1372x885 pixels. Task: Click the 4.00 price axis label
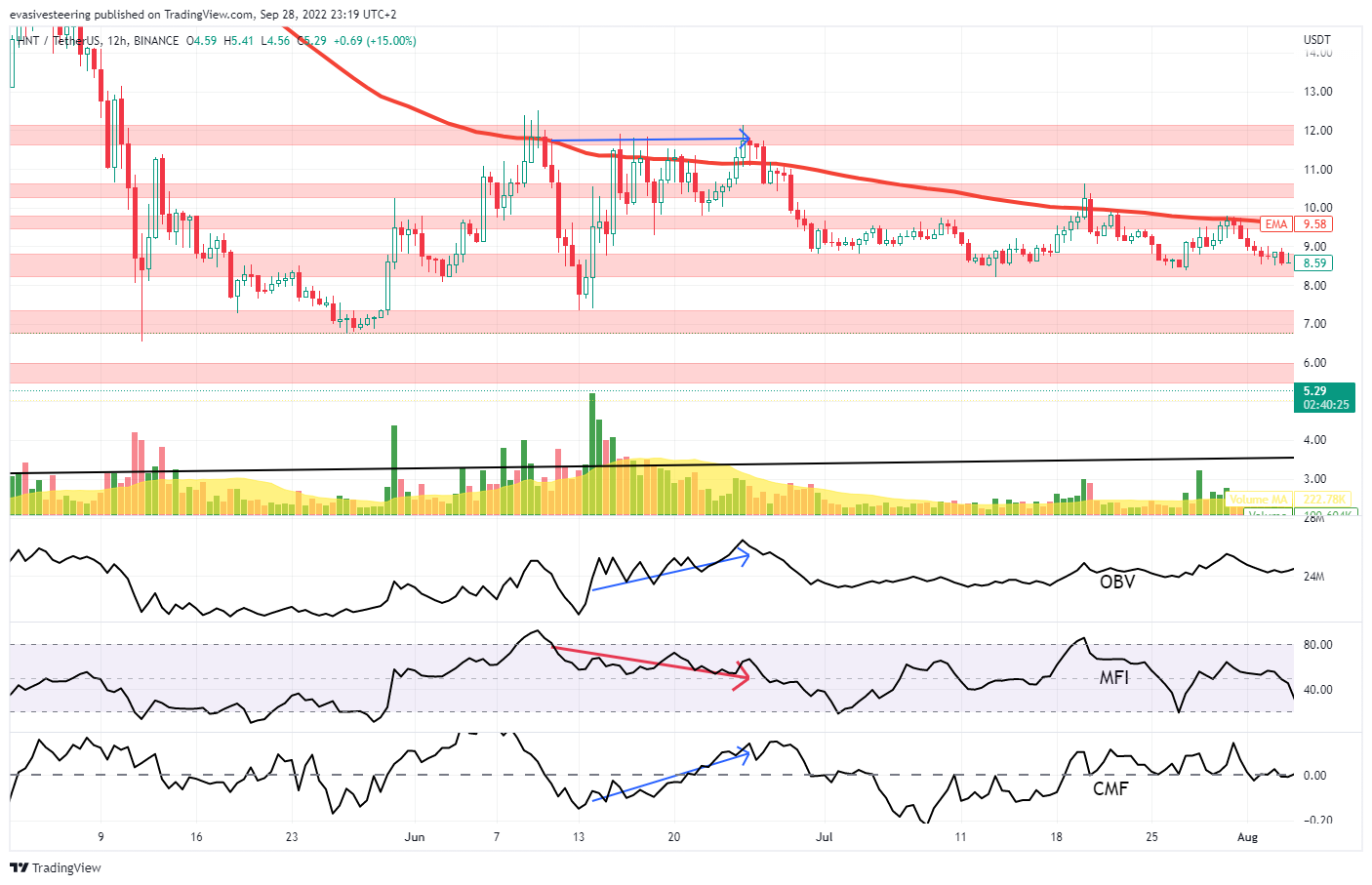tap(1315, 440)
